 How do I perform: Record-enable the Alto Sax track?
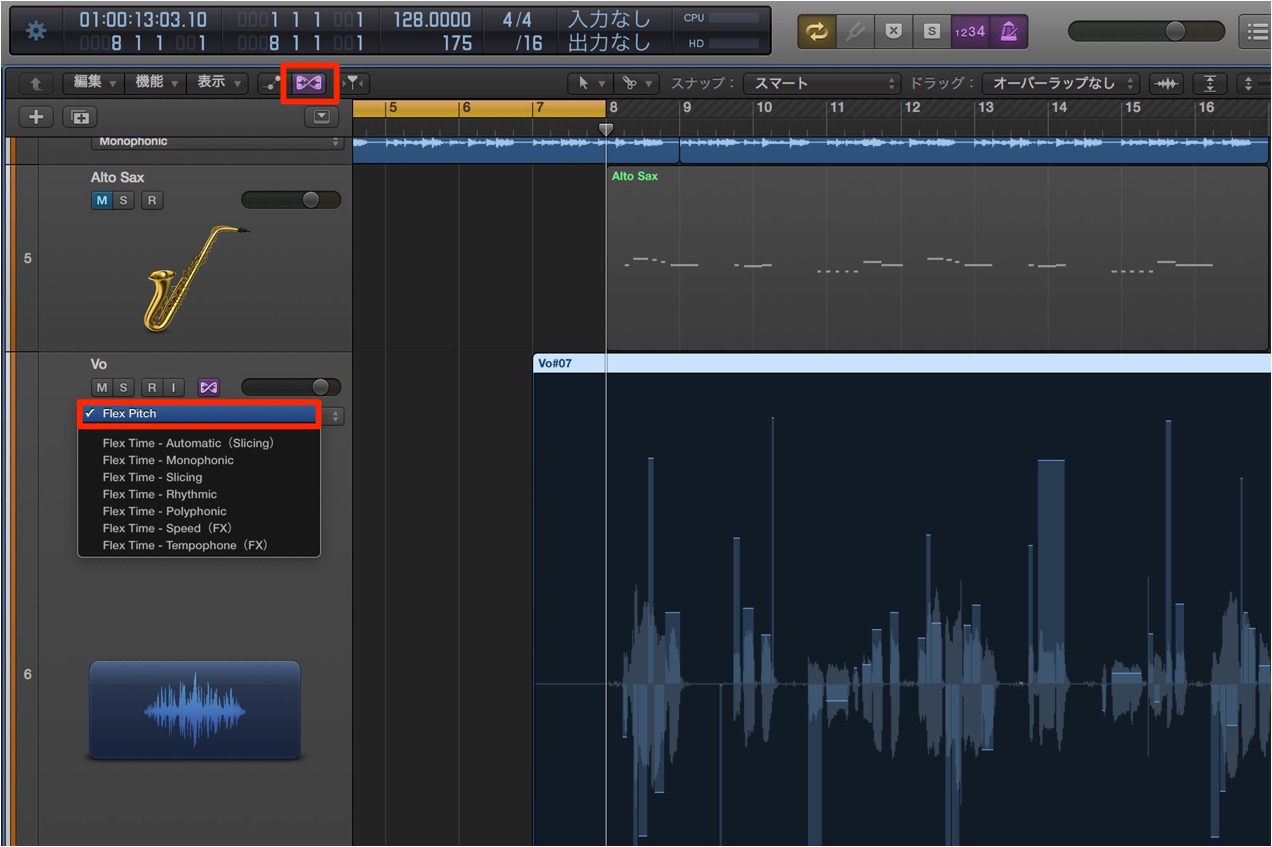tap(151, 200)
